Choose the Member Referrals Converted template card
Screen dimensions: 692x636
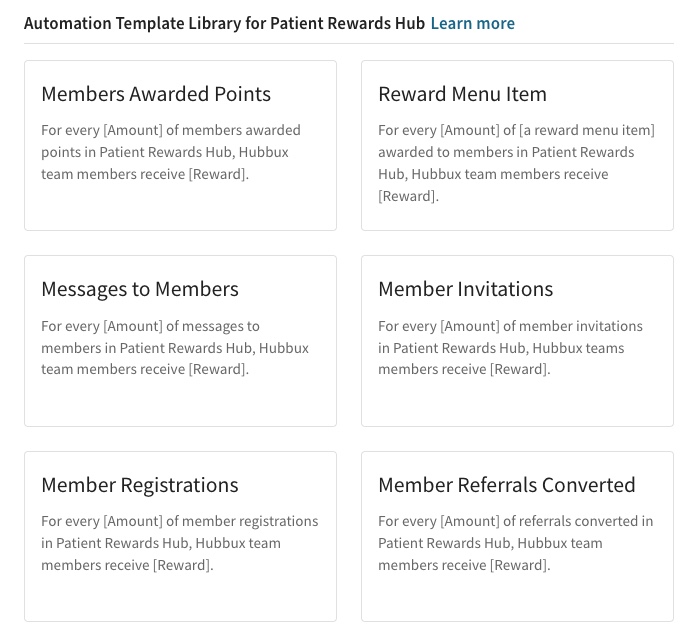(x=517, y=536)
